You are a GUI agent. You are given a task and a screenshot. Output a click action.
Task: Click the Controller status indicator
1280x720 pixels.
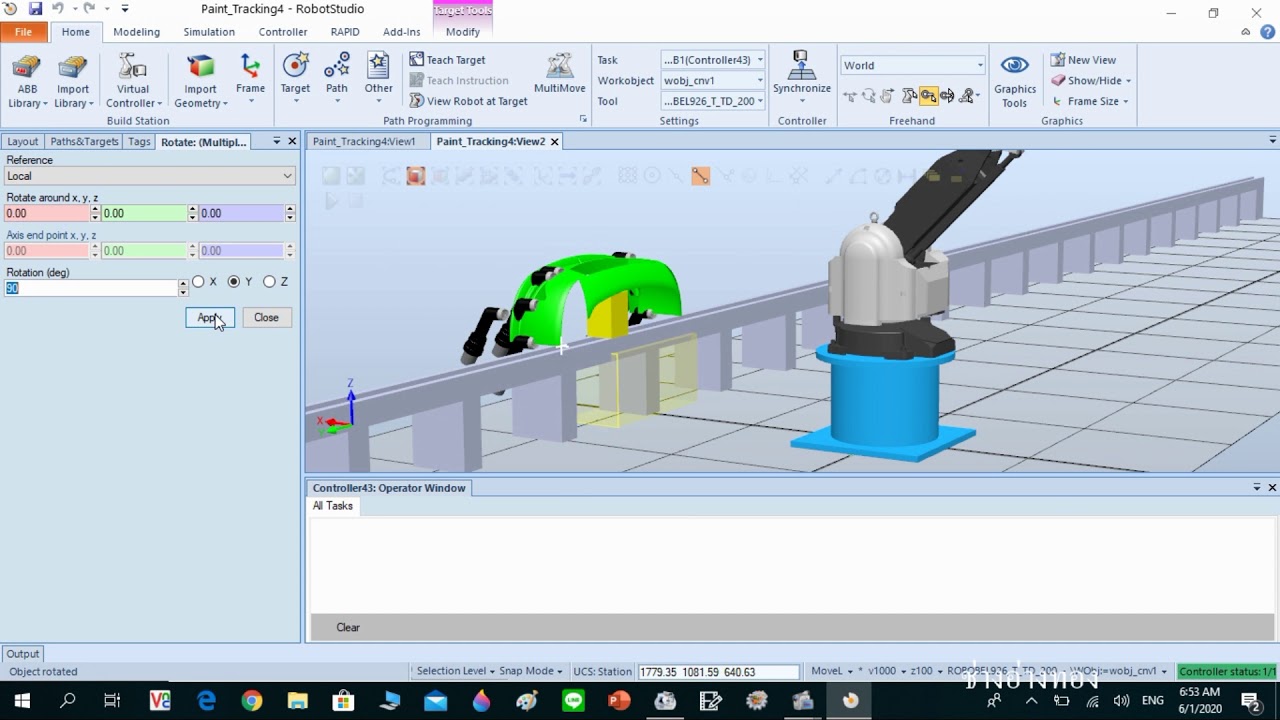1228,672
